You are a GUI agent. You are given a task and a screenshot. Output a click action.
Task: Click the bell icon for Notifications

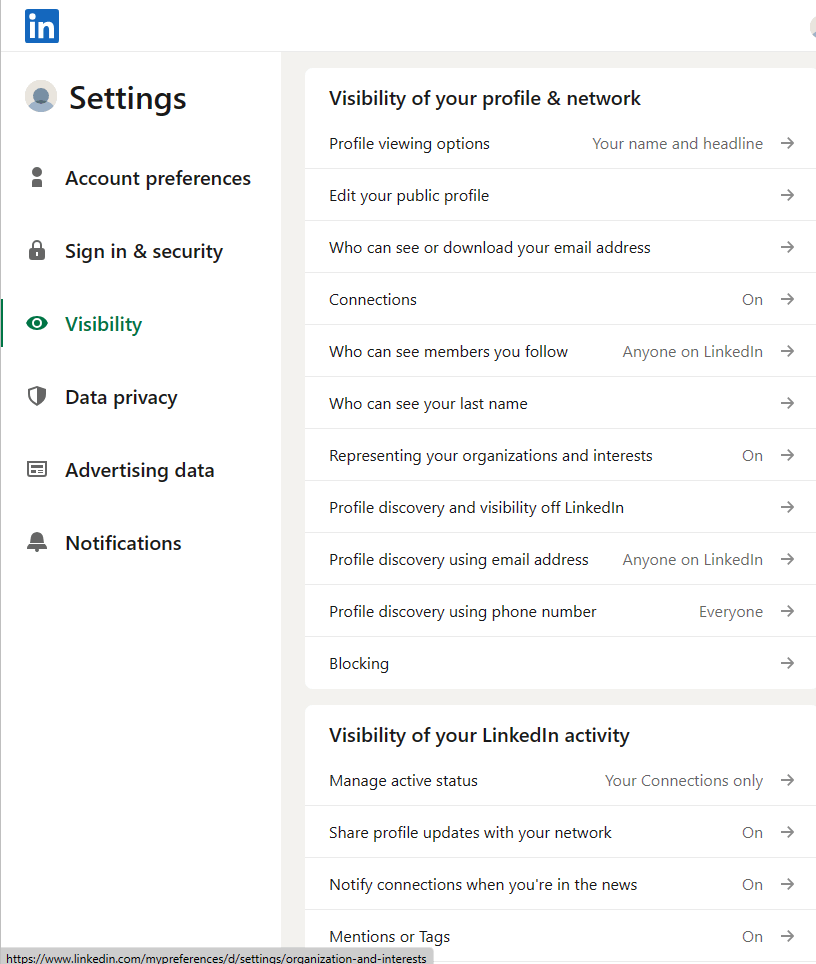pyautogui.click(x=37, y=542)
